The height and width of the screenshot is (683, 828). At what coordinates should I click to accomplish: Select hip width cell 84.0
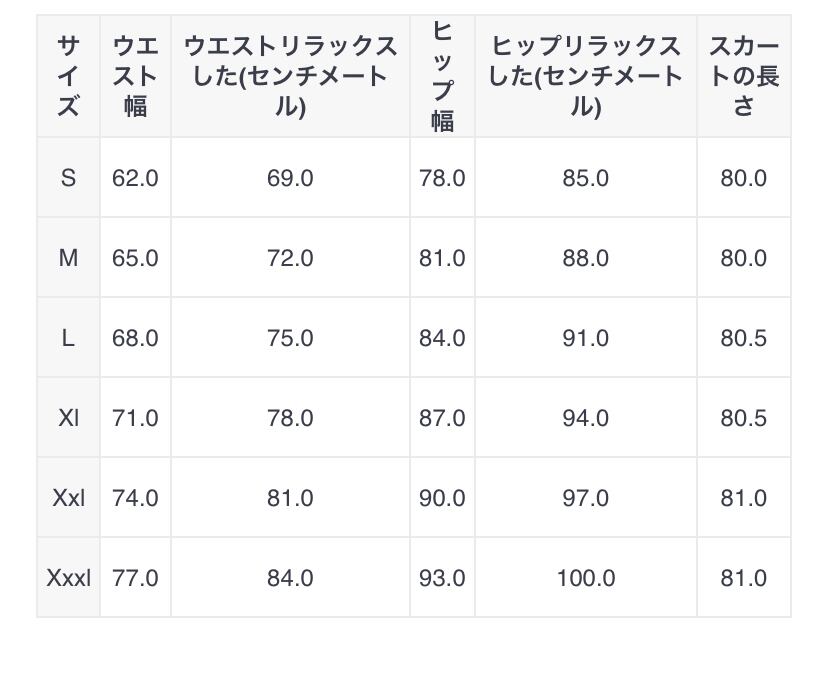point(442,338)
